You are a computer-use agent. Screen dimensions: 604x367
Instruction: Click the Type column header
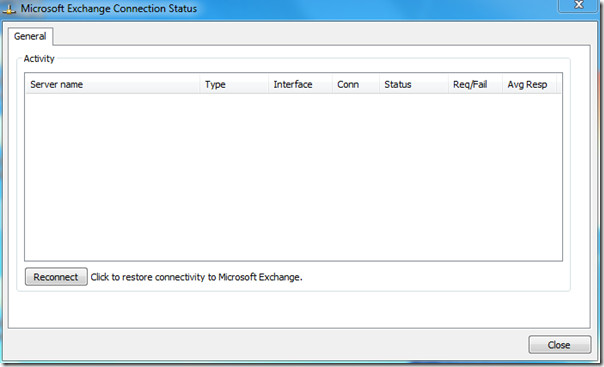tap(234, 84)
